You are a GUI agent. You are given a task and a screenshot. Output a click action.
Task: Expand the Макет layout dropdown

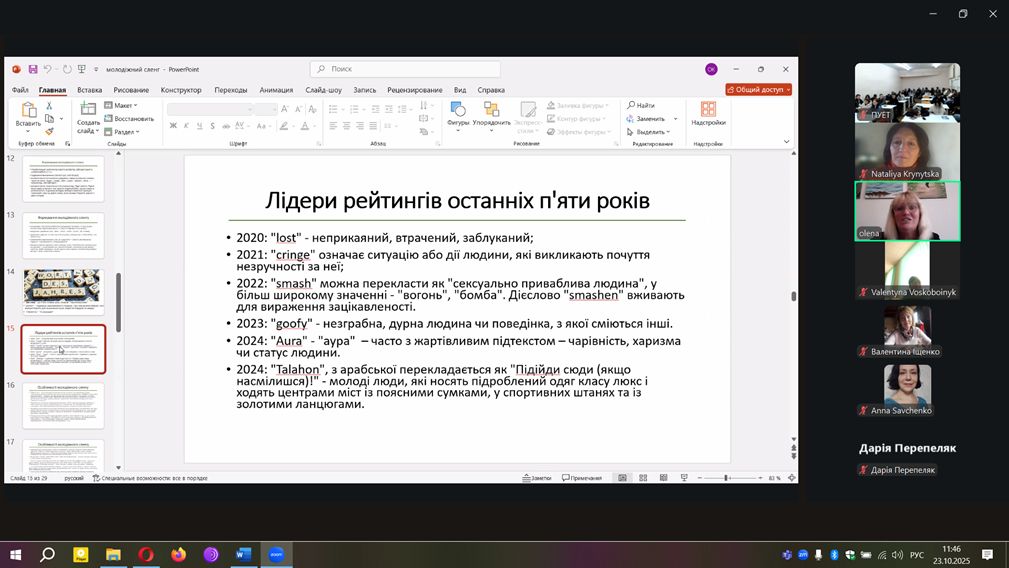[x=124, y=105]
